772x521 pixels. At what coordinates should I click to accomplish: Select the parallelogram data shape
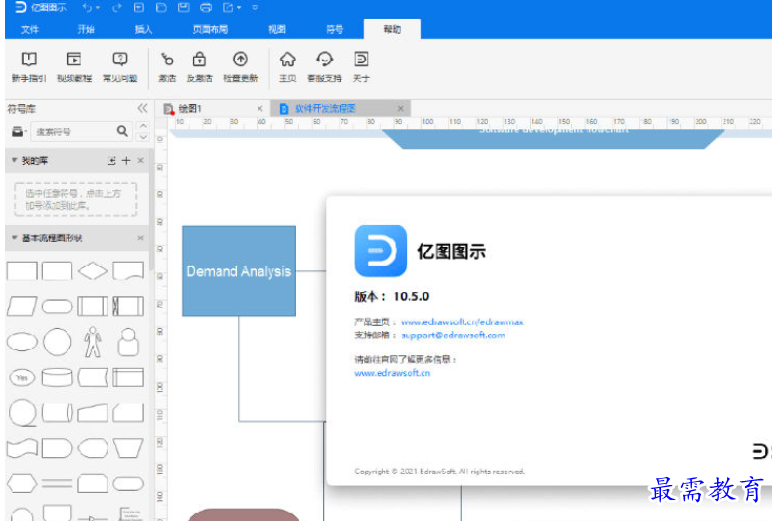click(22, 306)
